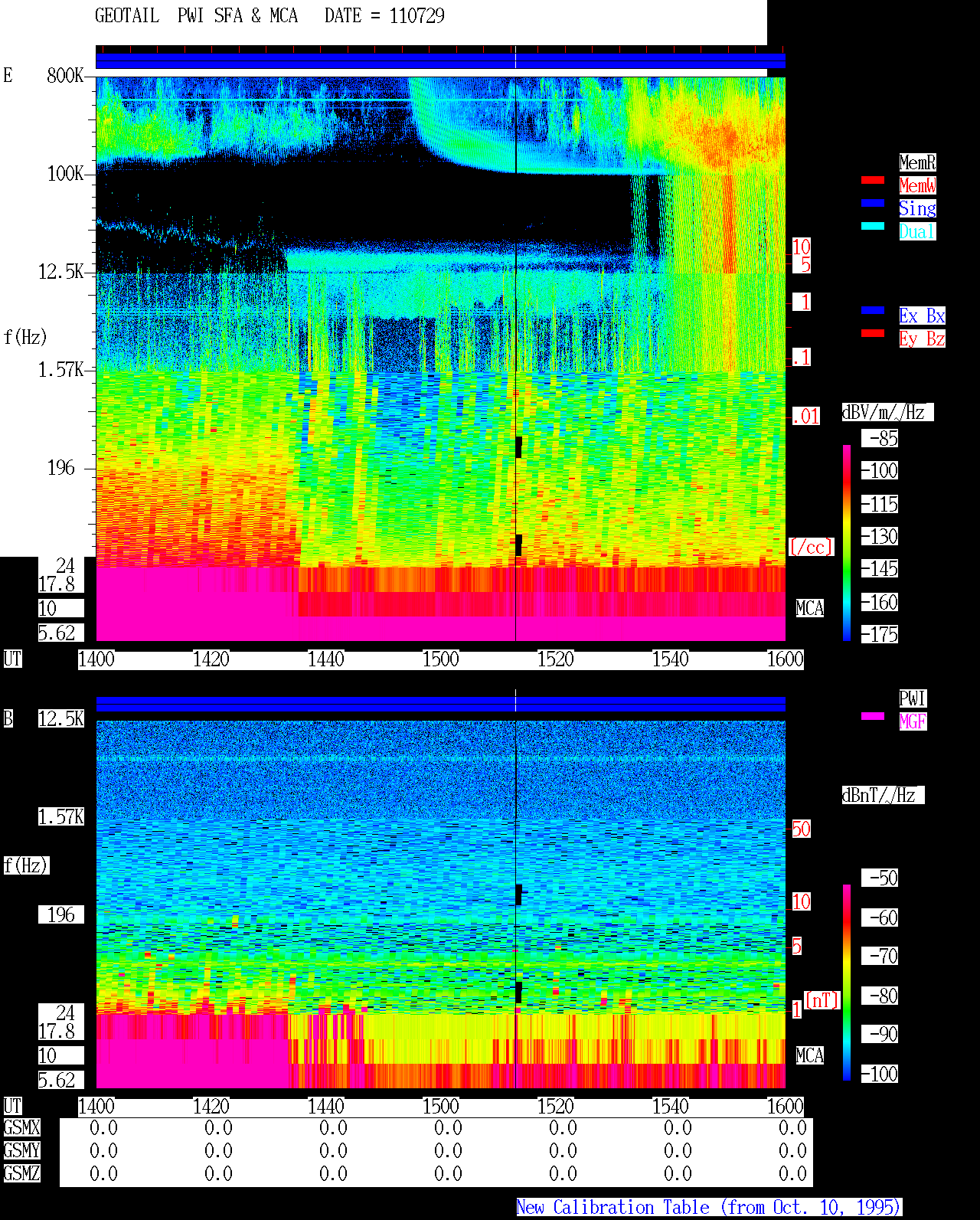Click the 800K frequency axis label
980x1220 pixels.
point(65,75)
